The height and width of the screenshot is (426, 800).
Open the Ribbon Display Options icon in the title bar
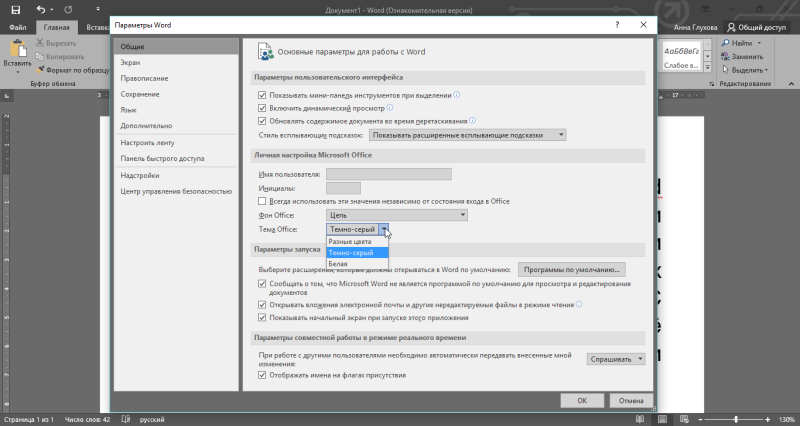[x=705, y=10]
